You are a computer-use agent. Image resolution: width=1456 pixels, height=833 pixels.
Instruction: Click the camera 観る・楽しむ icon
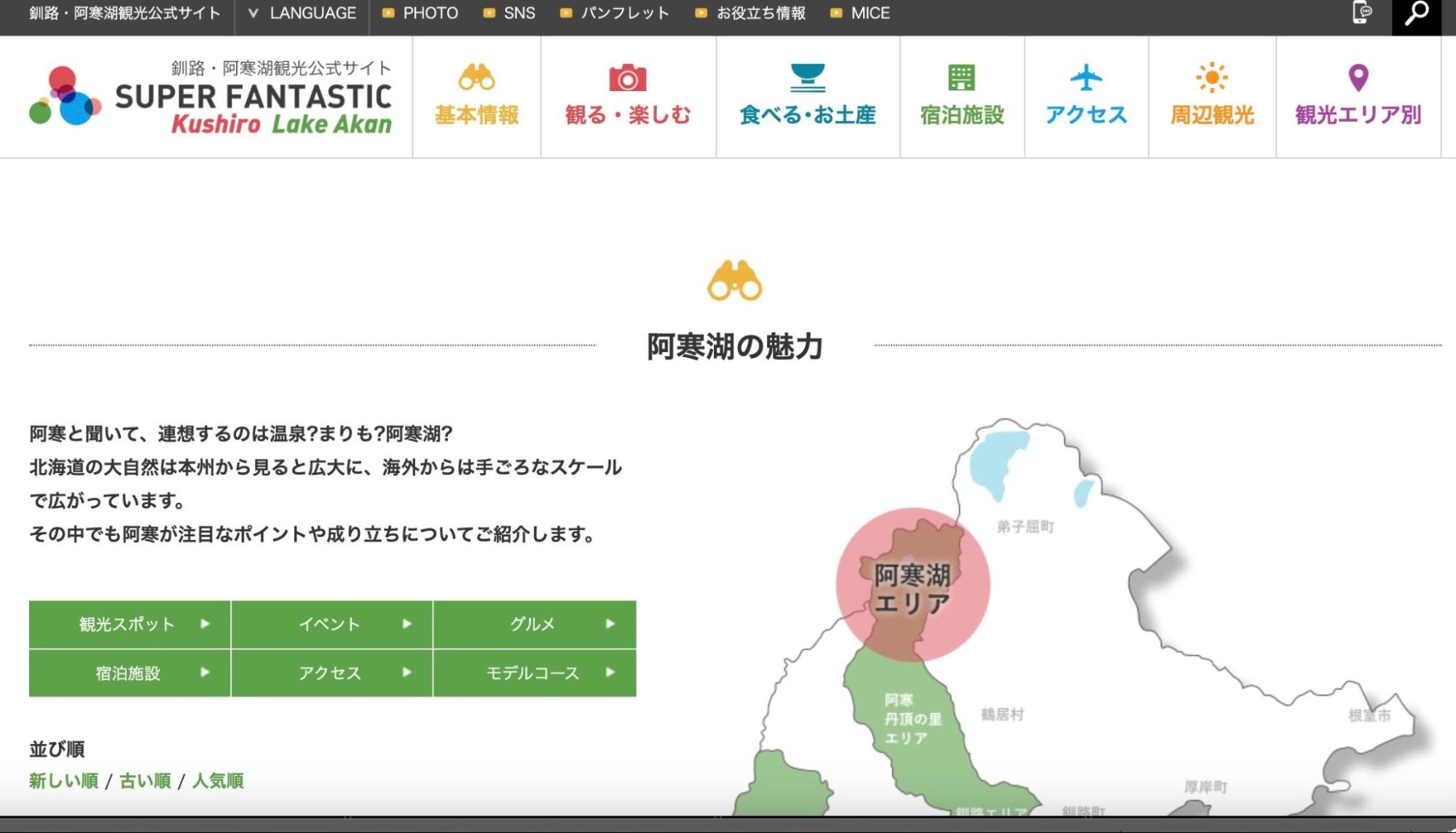click(x=627, y=78)
